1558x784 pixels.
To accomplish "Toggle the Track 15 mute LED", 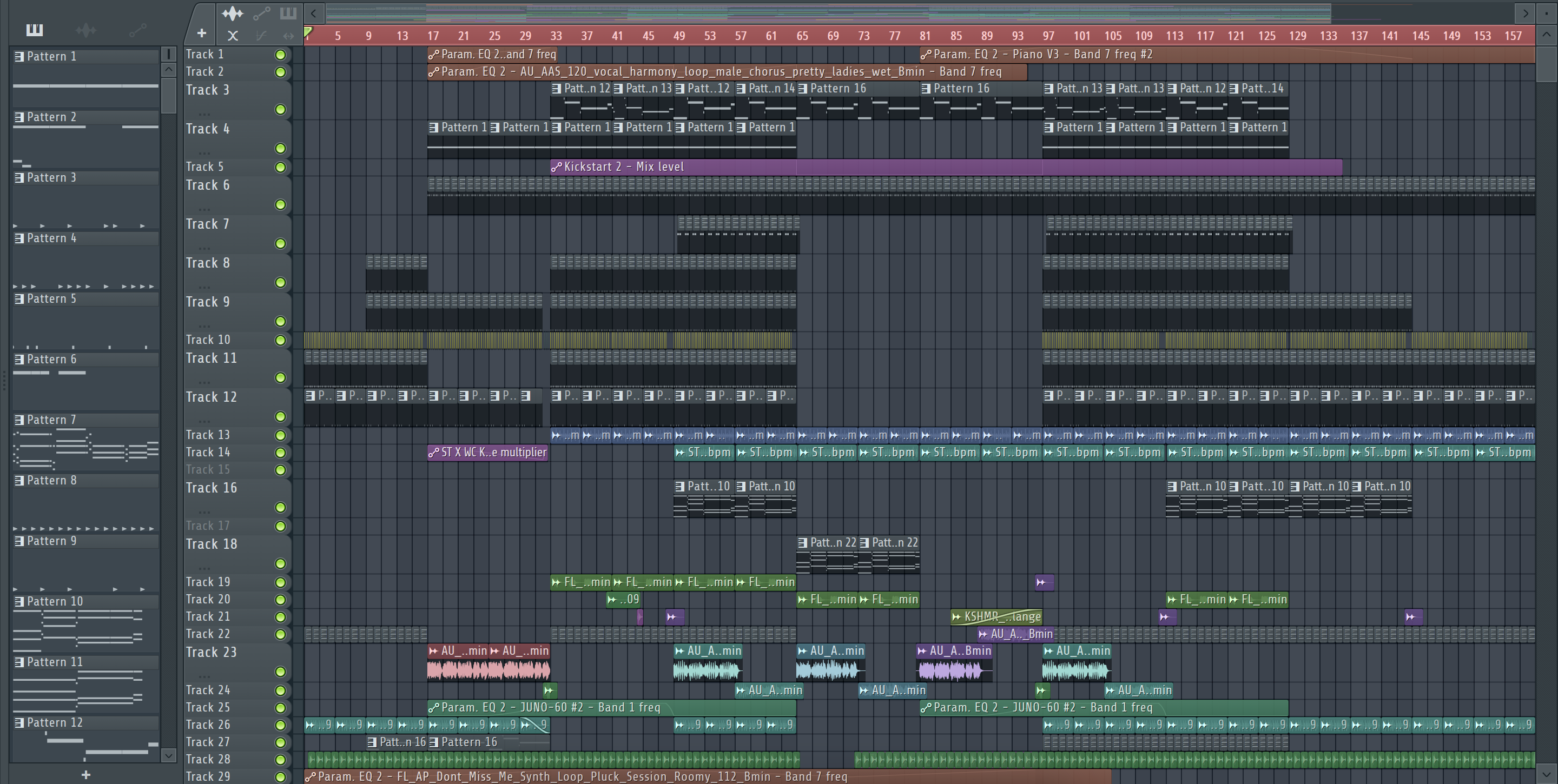I will [x=280, y=470].
